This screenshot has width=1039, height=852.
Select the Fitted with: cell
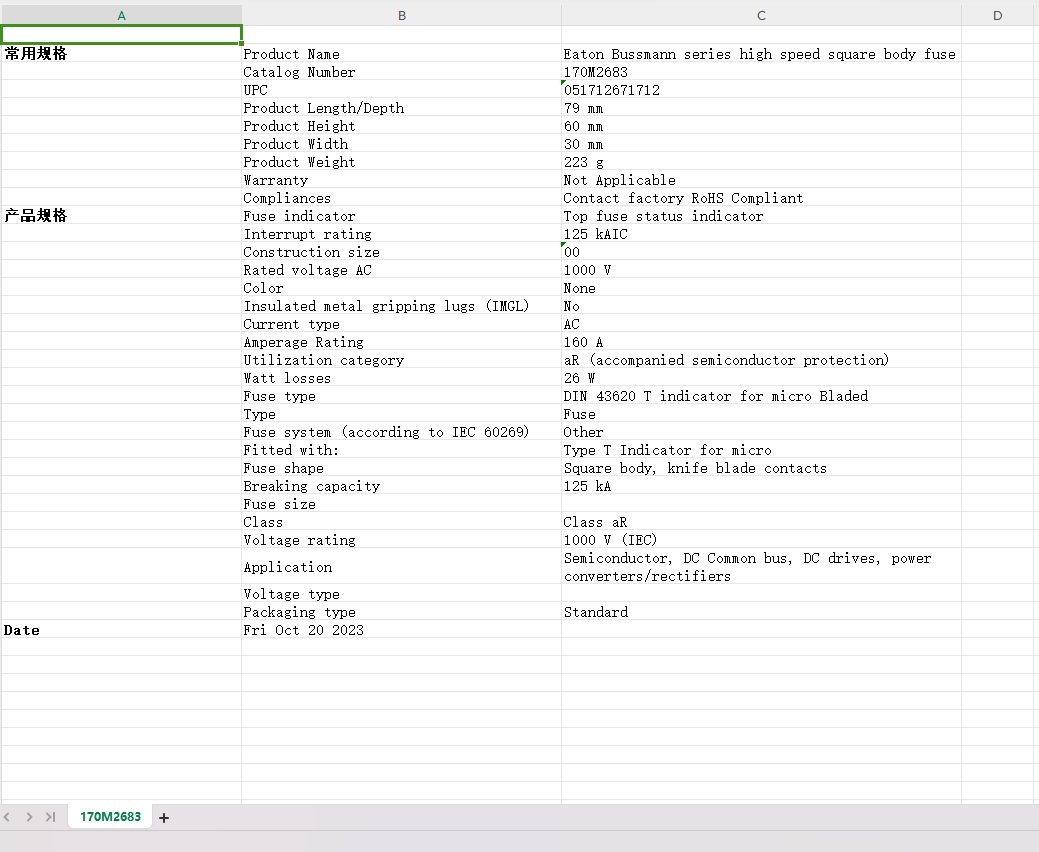point(402,449)
